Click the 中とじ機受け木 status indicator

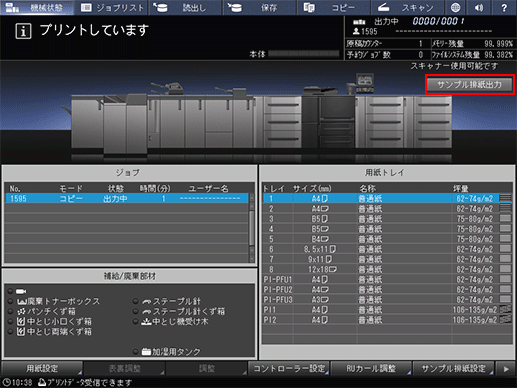pos(135,322)
